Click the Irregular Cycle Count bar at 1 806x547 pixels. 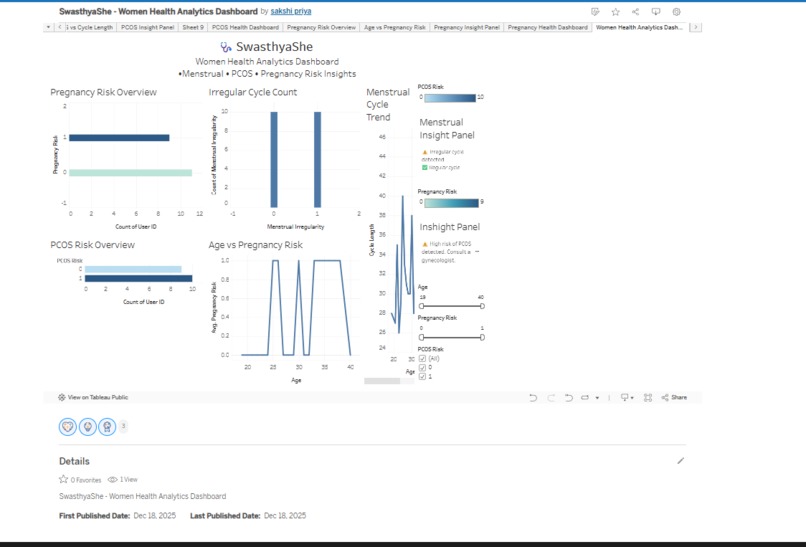(318, 159)
